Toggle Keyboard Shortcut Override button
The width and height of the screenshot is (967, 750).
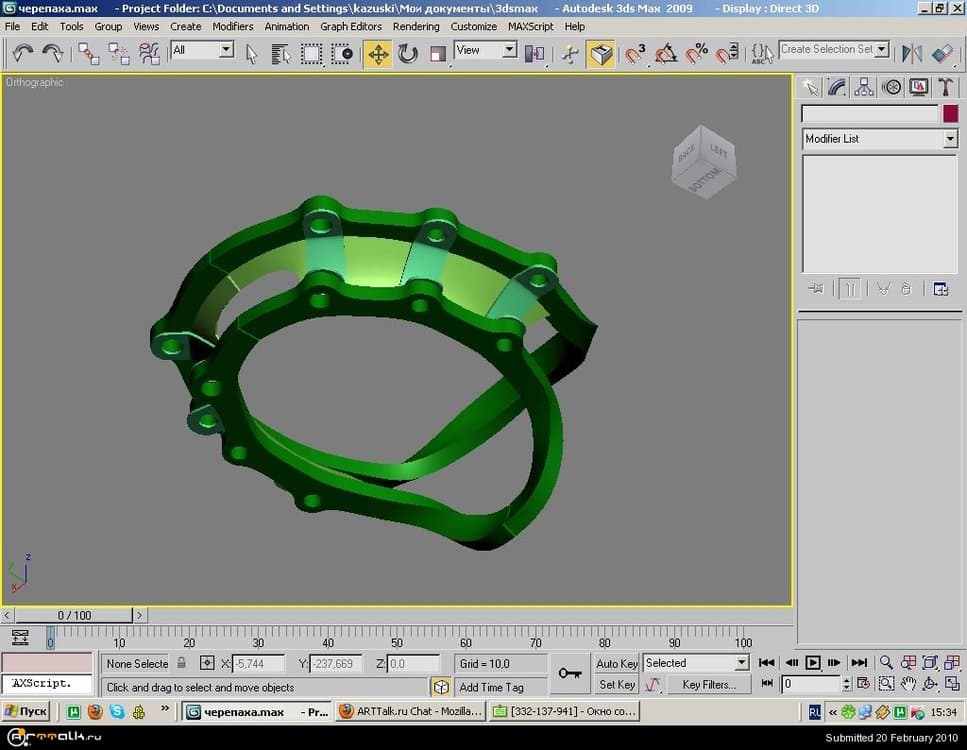[601, 54]
